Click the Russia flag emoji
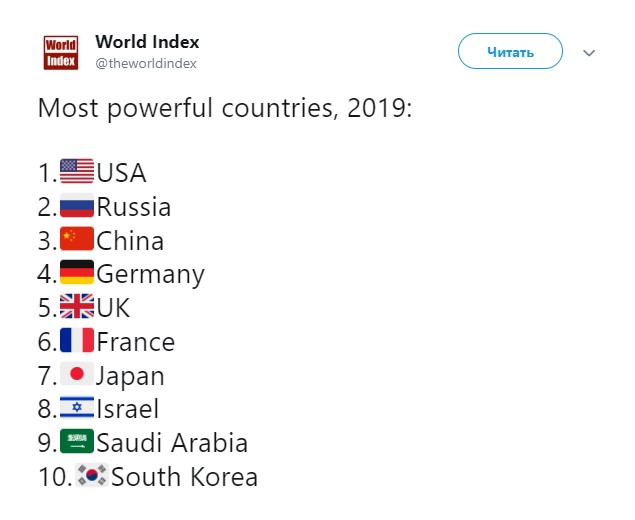This screenshot has width=635, height=520. pos(77,205)
